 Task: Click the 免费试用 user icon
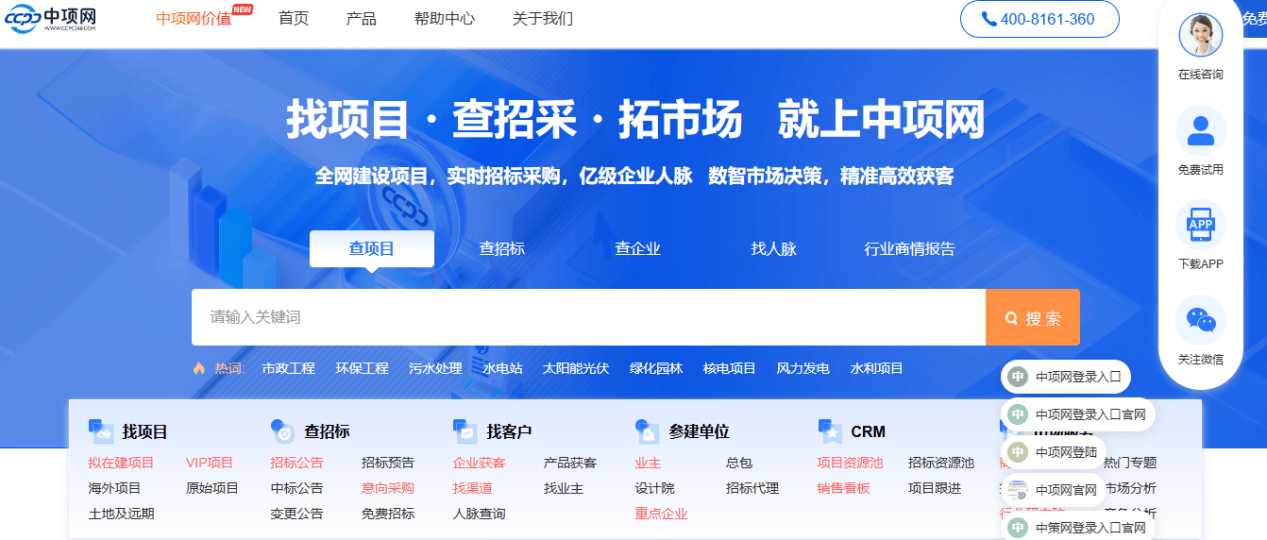(x=1200, y=131)
